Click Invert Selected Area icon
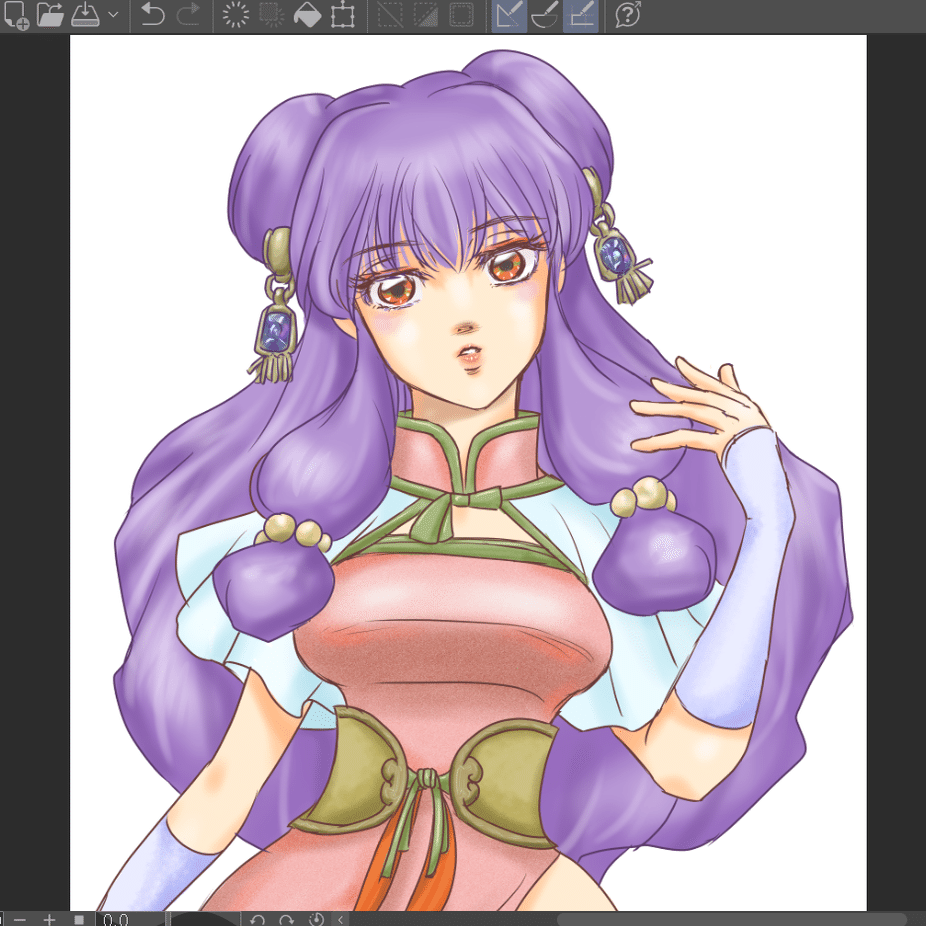The width and height of the screenshot is (926, 926). pyautogui.click(x=426, y=15)
